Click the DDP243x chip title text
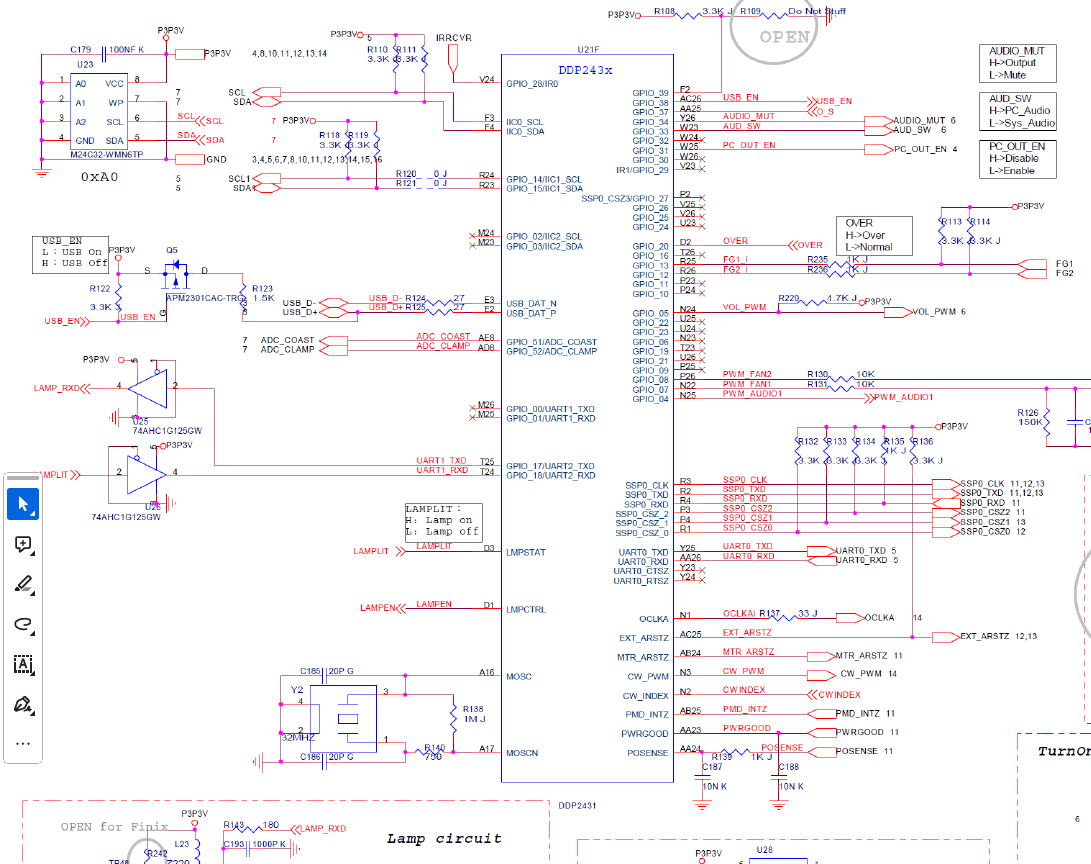The image size is (1091, 864). (x=585, y=70)
